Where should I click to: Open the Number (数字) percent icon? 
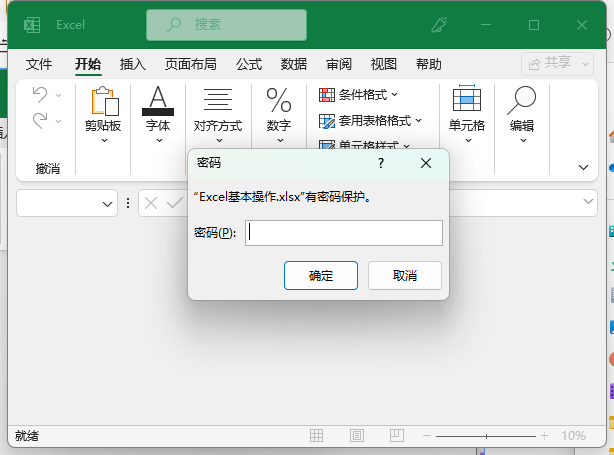279,100
